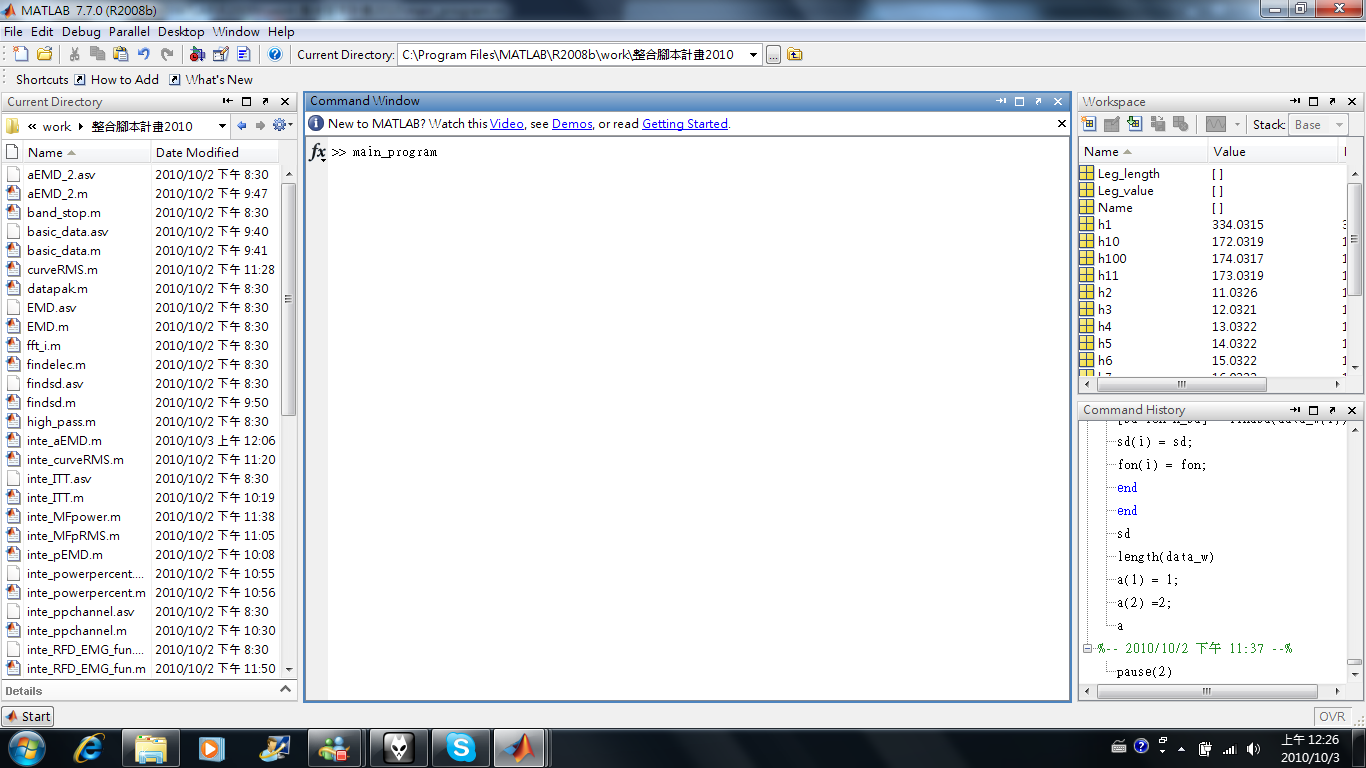This screenshot has height=768, width=1366.
Task: Go forward in Current Directory browser
Action: (x=260, y=126)
